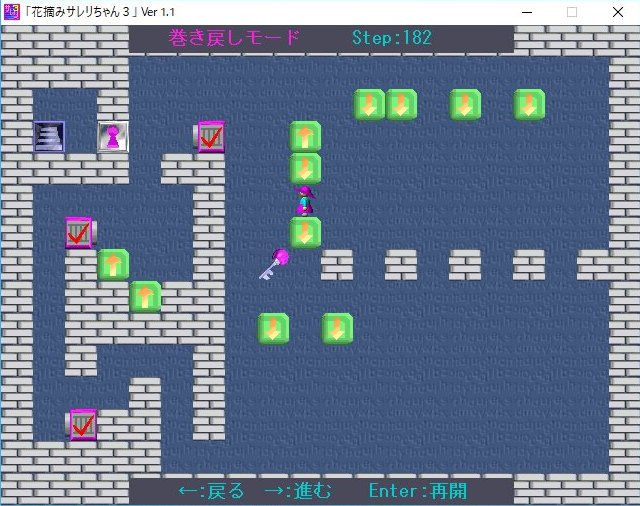Click the Step:182 counter
The height and width of the screenshot is (506, 640).
tap(392, 38)
